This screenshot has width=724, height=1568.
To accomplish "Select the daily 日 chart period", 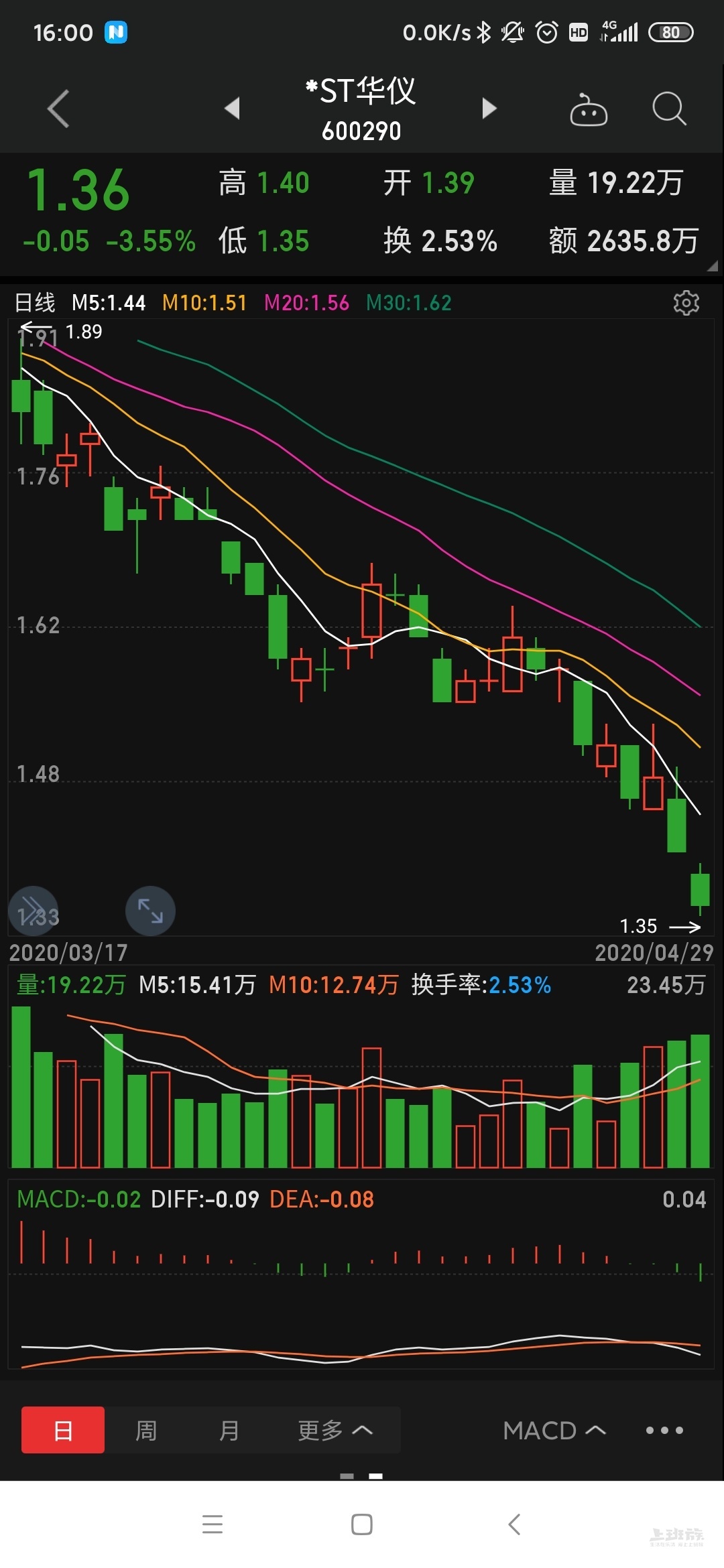I will [63, 1430].
